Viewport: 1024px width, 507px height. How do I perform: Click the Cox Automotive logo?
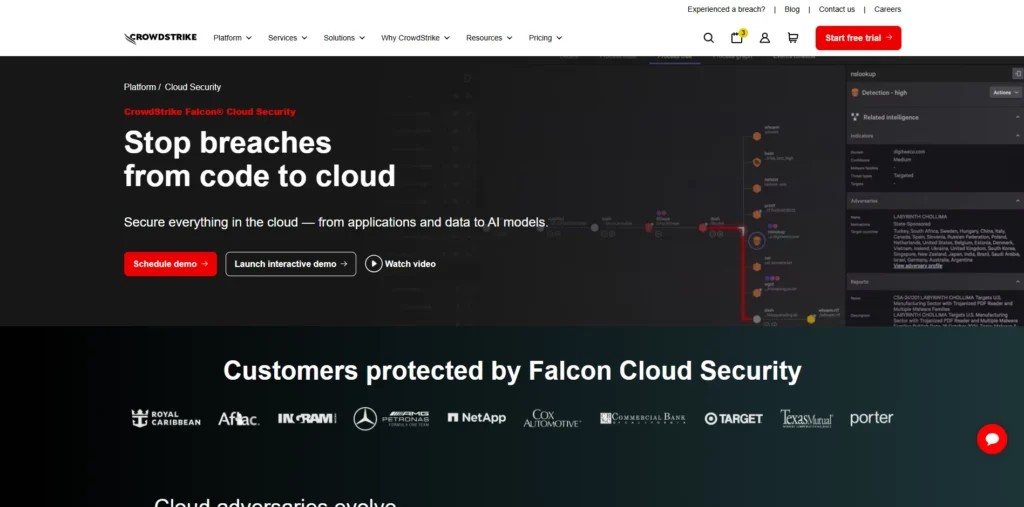[x=552, y=418]
